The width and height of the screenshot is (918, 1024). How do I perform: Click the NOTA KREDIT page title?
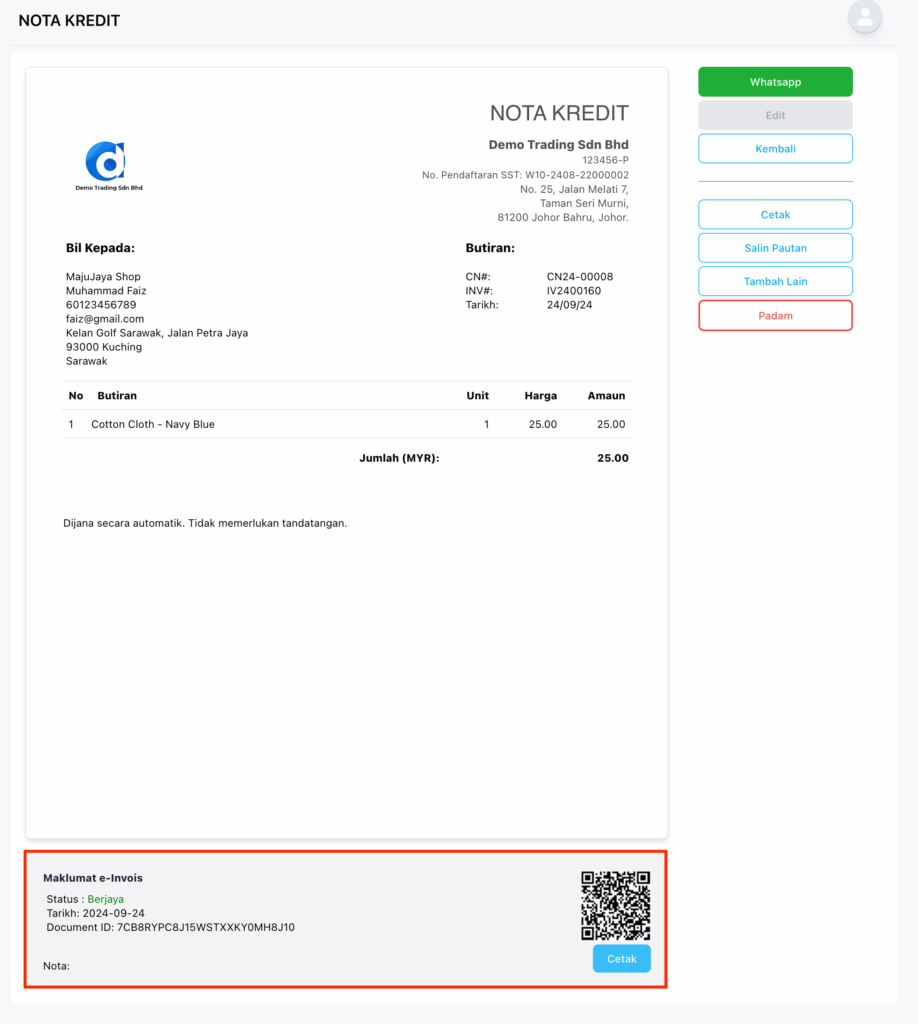[x=69, y=21]
